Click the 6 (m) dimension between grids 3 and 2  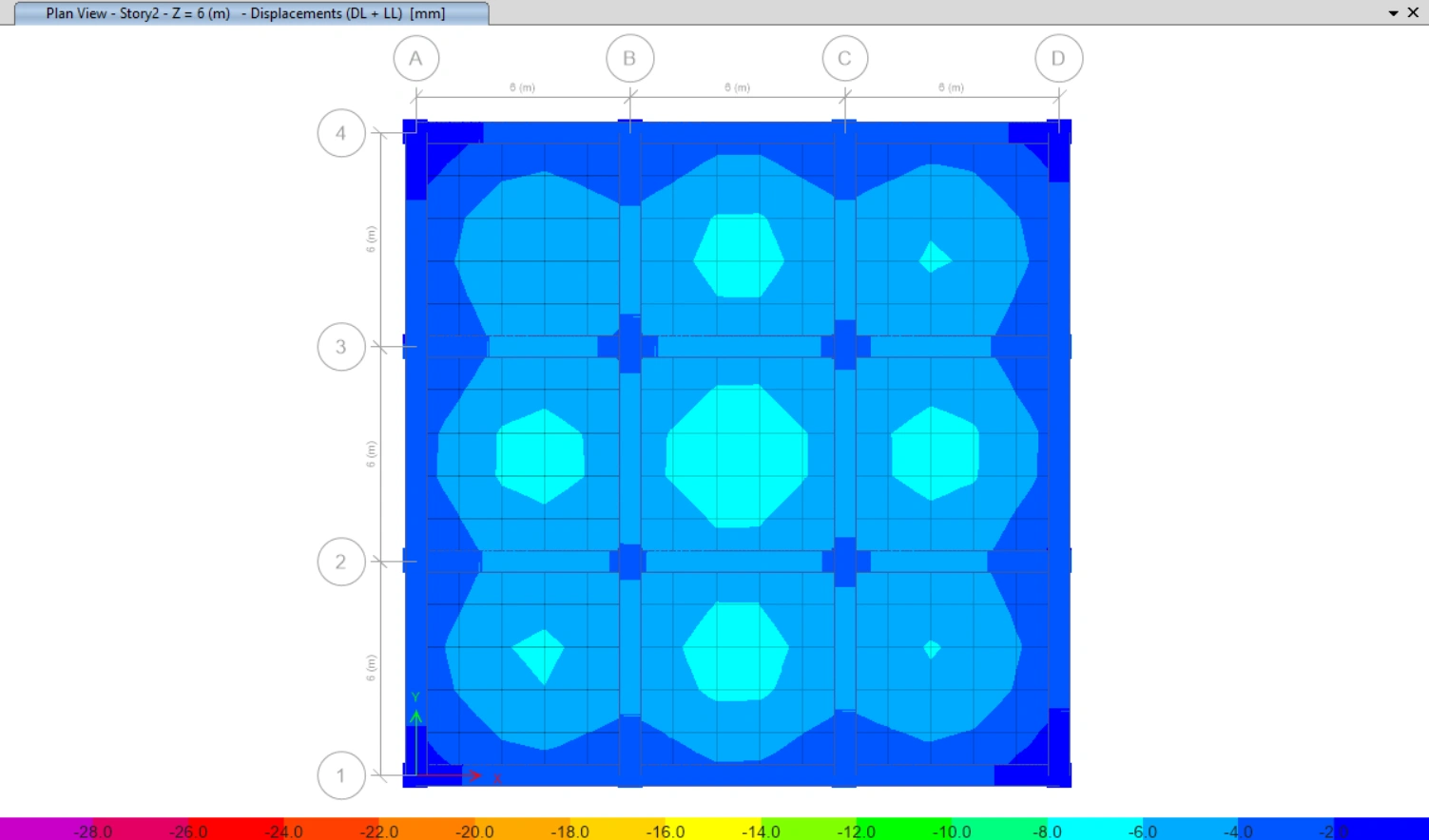tap(371, 453)
